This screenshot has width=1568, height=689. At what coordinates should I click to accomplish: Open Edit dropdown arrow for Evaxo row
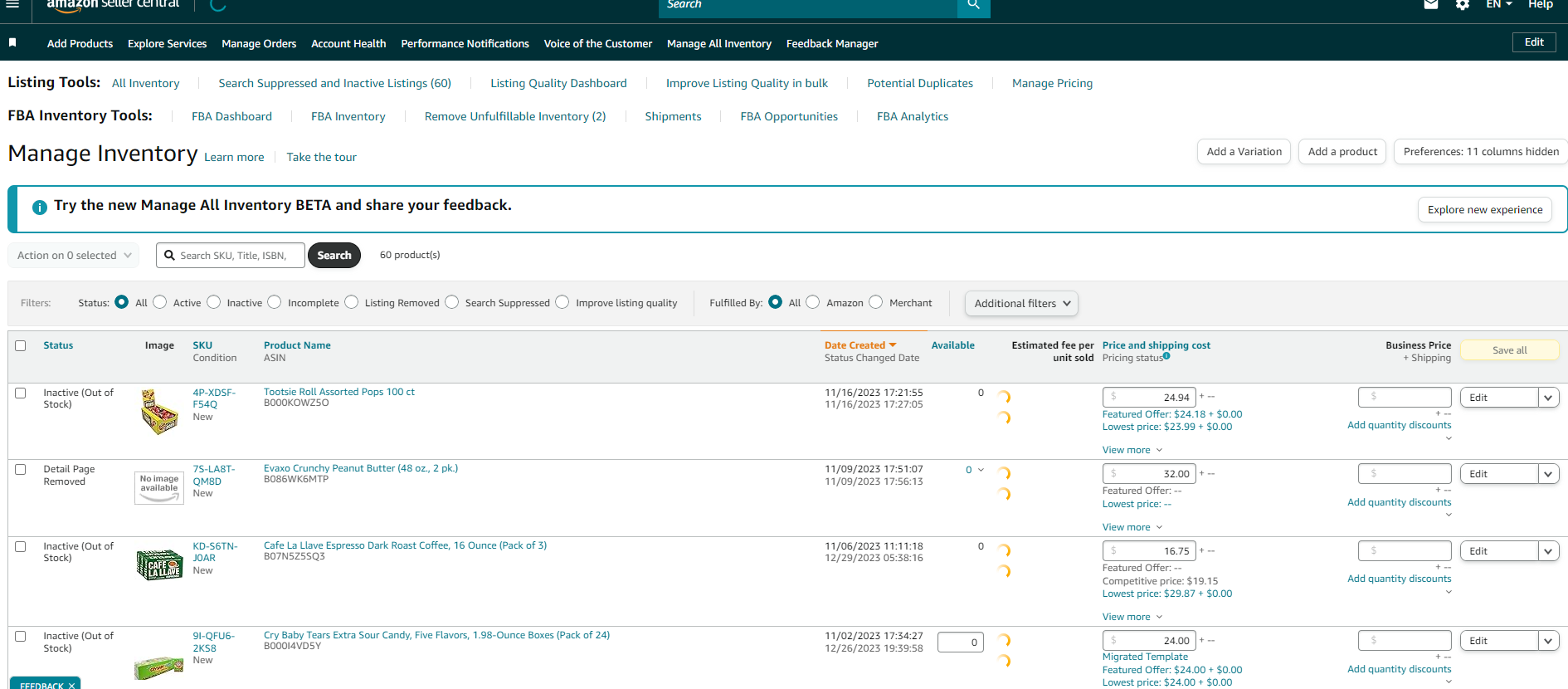click(x=1548, y=474)
